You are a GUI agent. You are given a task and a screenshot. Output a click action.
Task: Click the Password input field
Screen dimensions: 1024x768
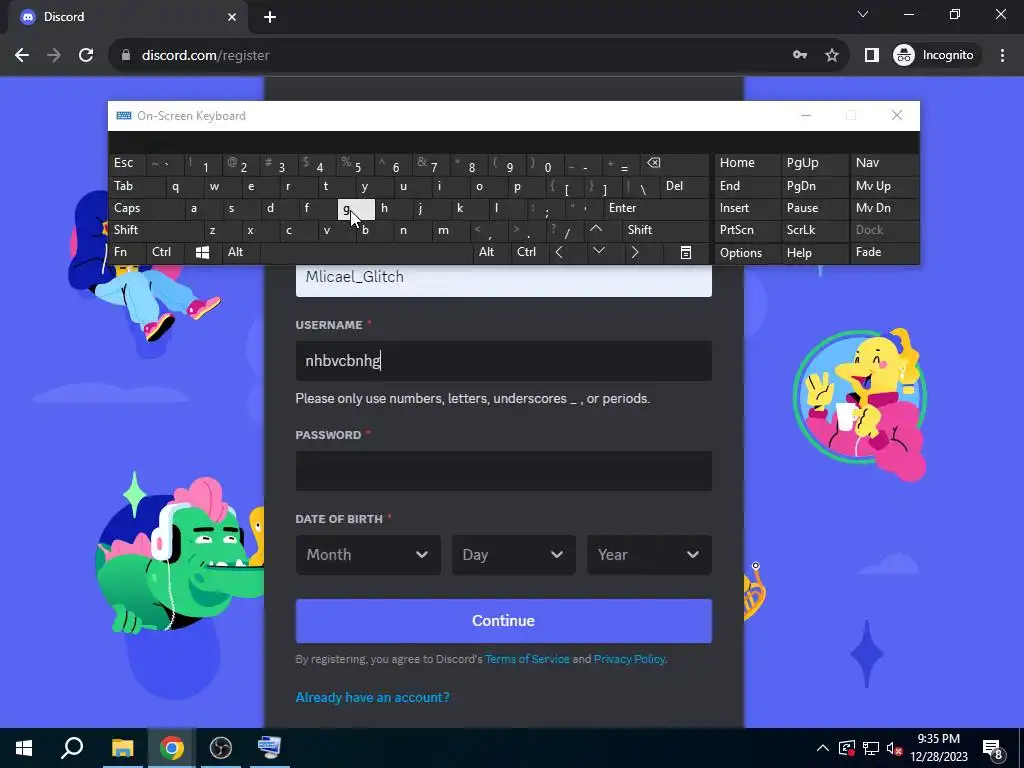[x=504, y=471]
